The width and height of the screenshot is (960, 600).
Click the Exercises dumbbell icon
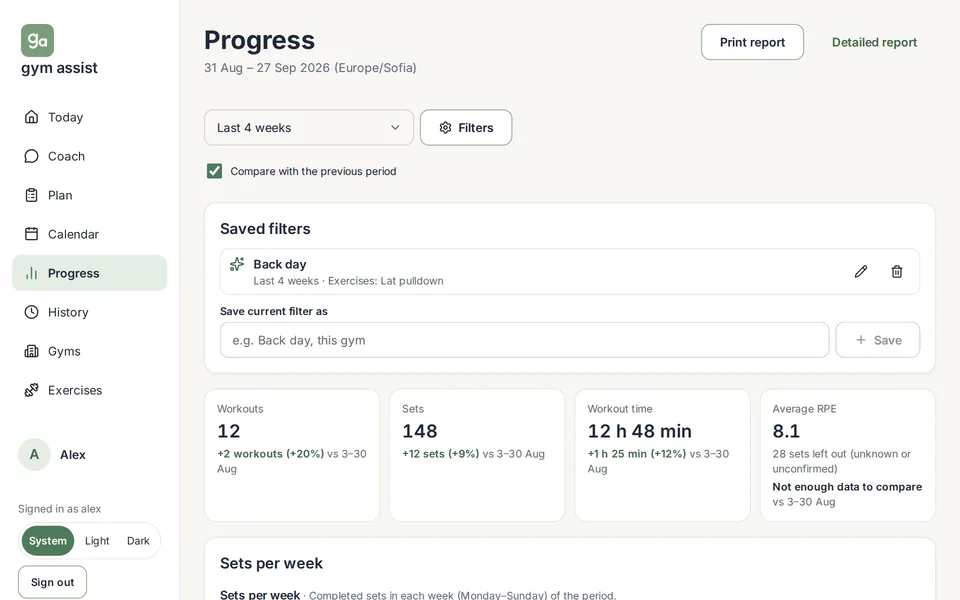click(31, 390)
